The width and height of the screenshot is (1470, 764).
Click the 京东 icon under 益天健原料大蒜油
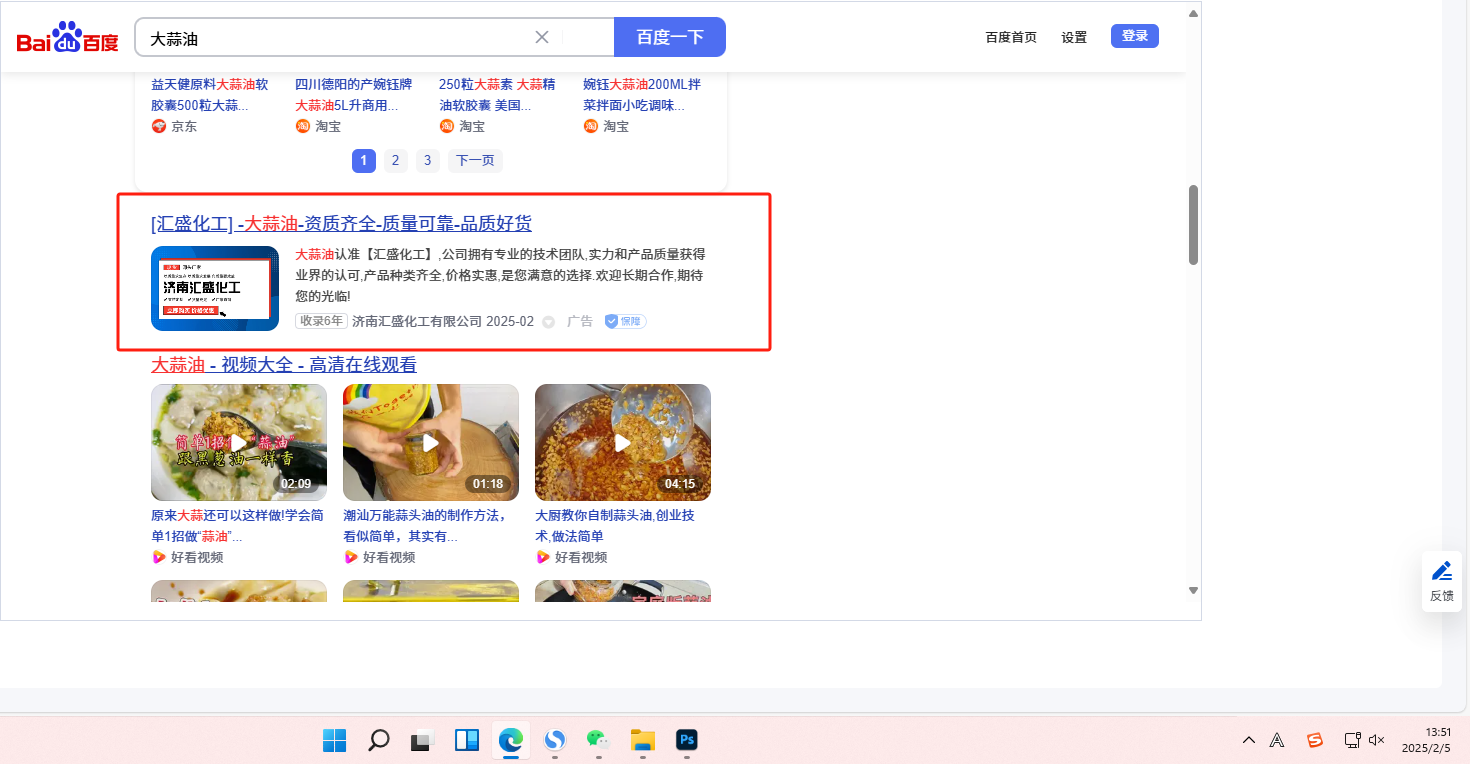(158, 126)
